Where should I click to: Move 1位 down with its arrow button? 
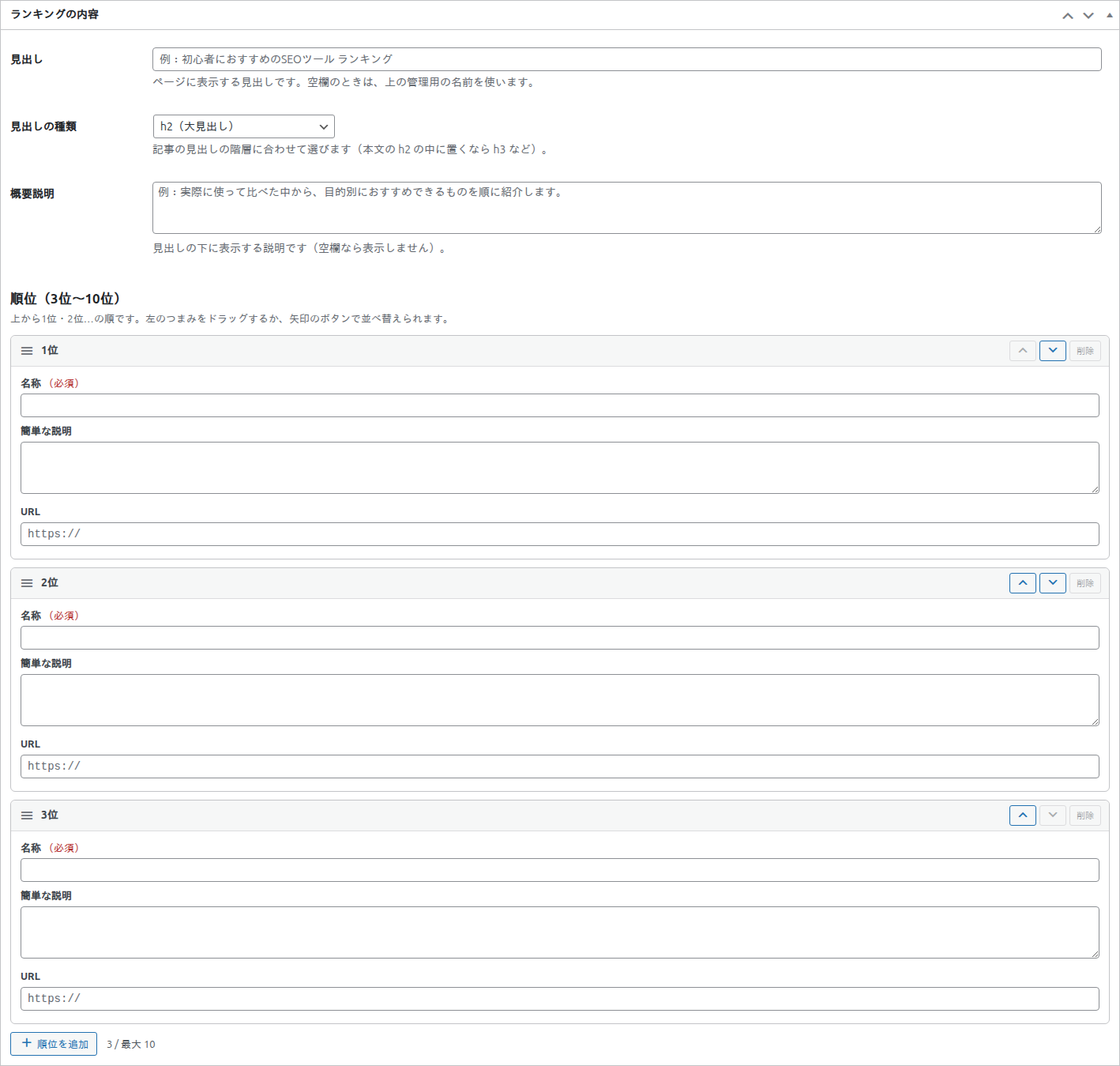coord(1053,351)
